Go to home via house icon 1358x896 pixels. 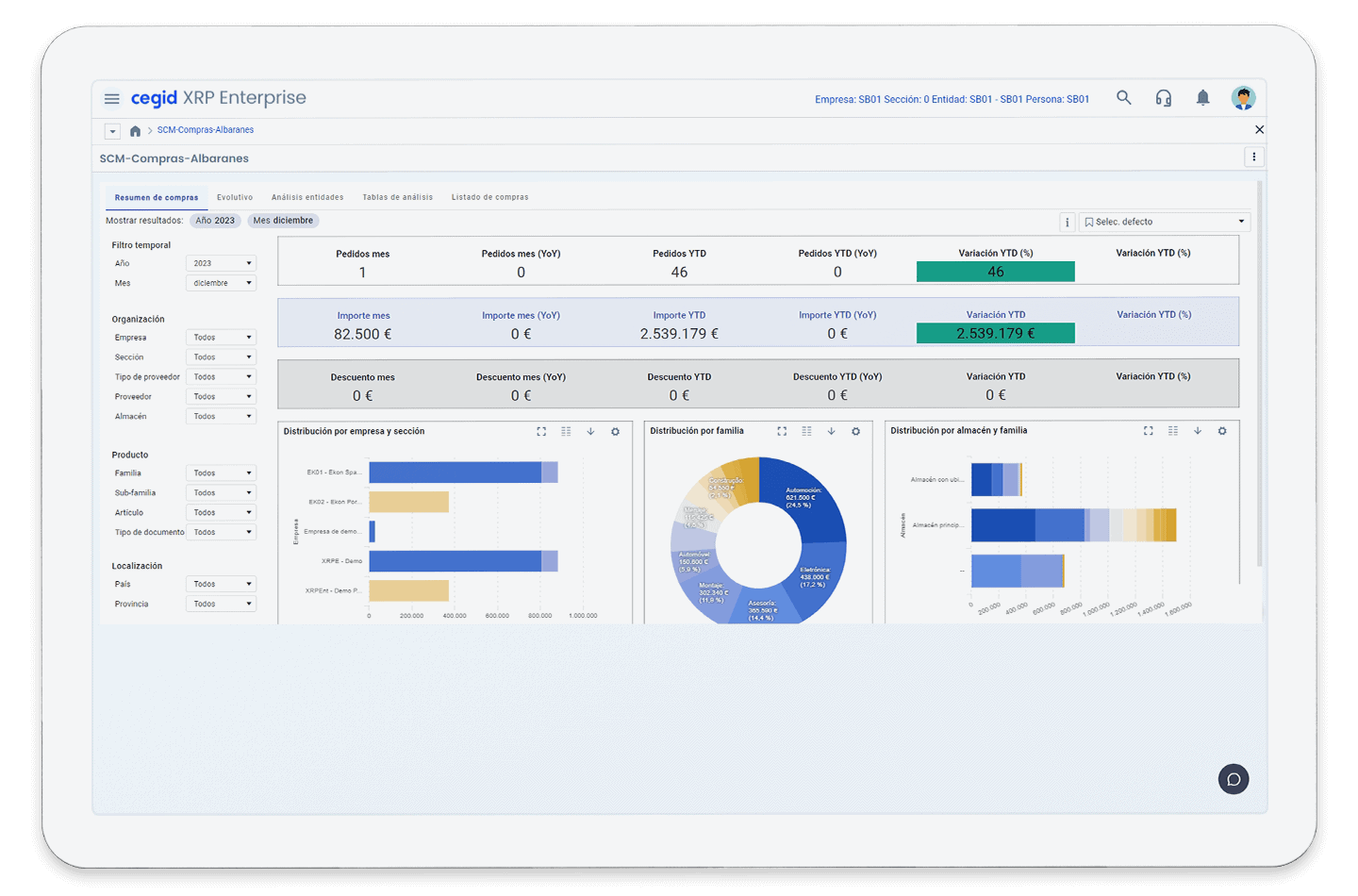(x=135, y=131)
